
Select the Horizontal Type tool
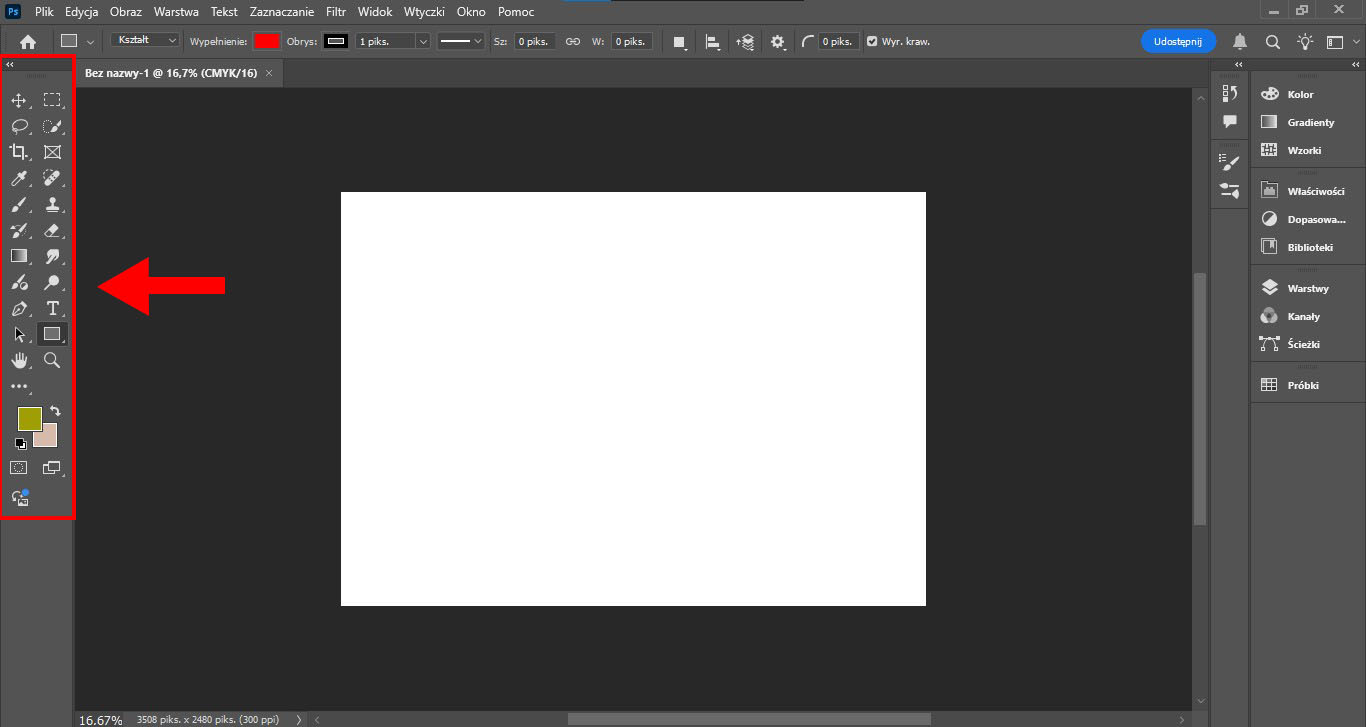coord(52,308)
